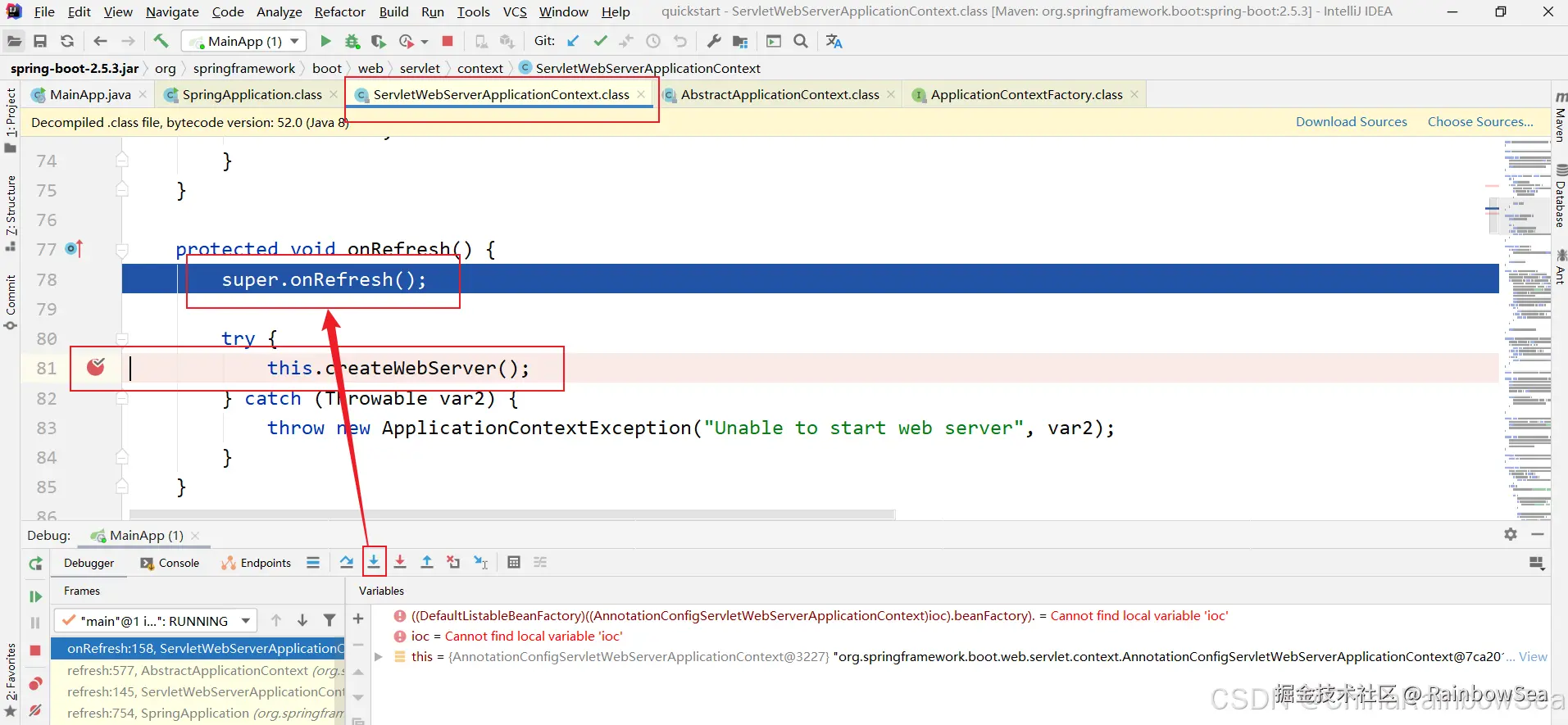Click Git Rollback undo arrow icon
The image size is (1568, 725).
click(679, 41)
